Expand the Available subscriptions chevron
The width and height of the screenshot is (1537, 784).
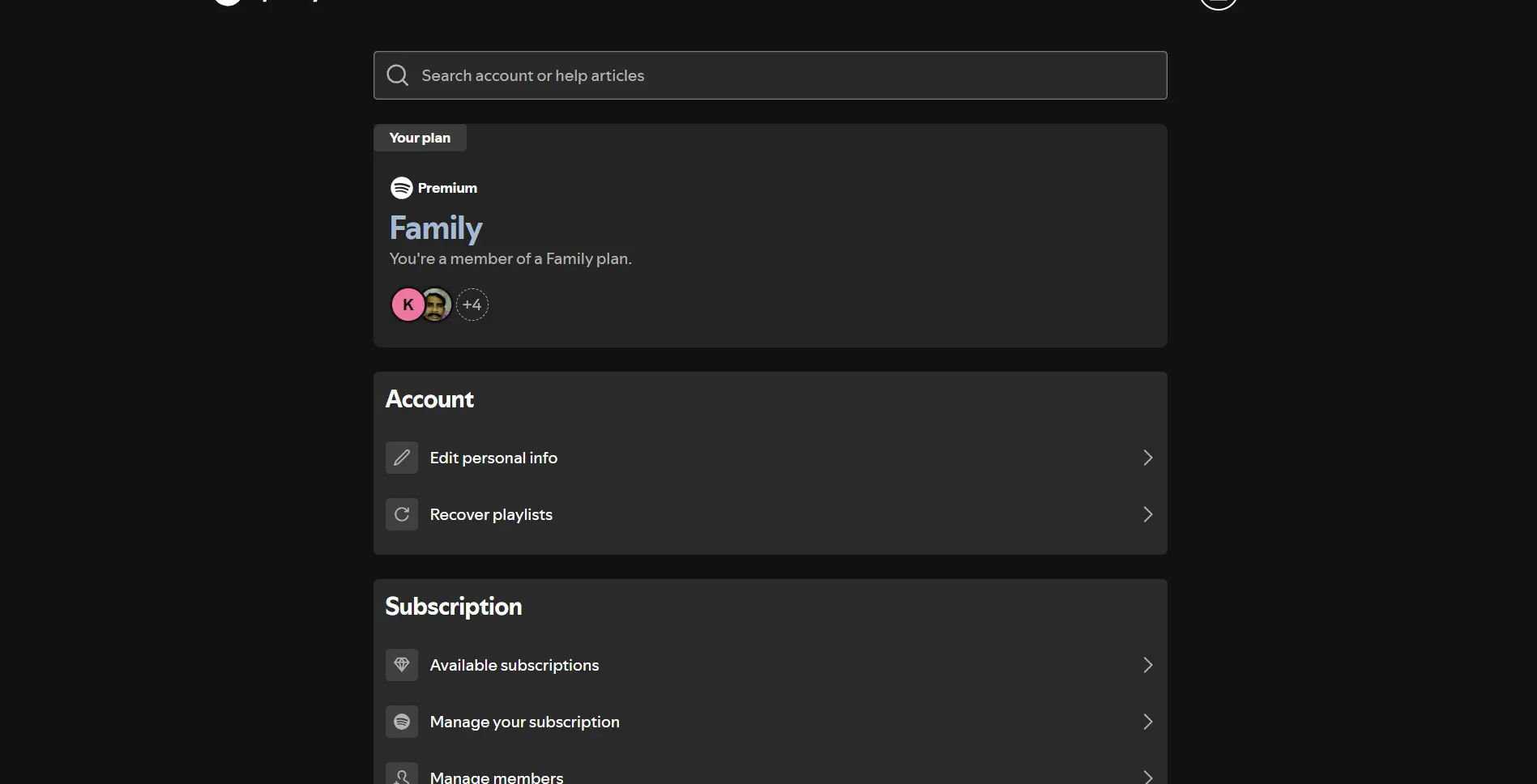click(x=1147, y=665)
